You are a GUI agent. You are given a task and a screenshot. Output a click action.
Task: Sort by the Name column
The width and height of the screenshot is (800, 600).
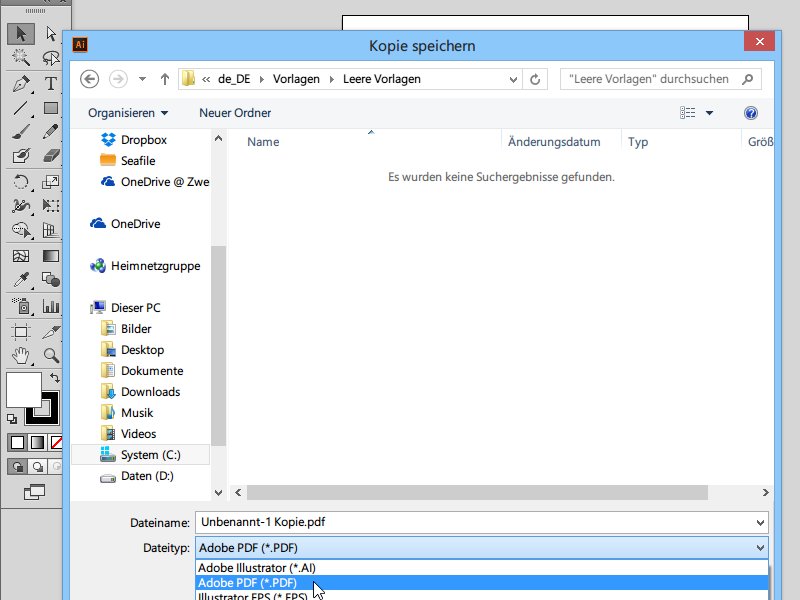[263, 142]
